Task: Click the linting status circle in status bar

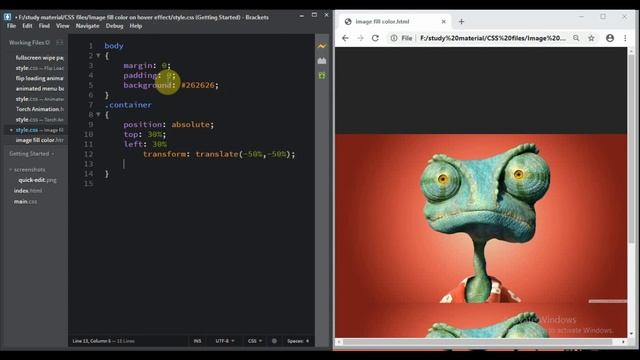Action: [274, 341]
